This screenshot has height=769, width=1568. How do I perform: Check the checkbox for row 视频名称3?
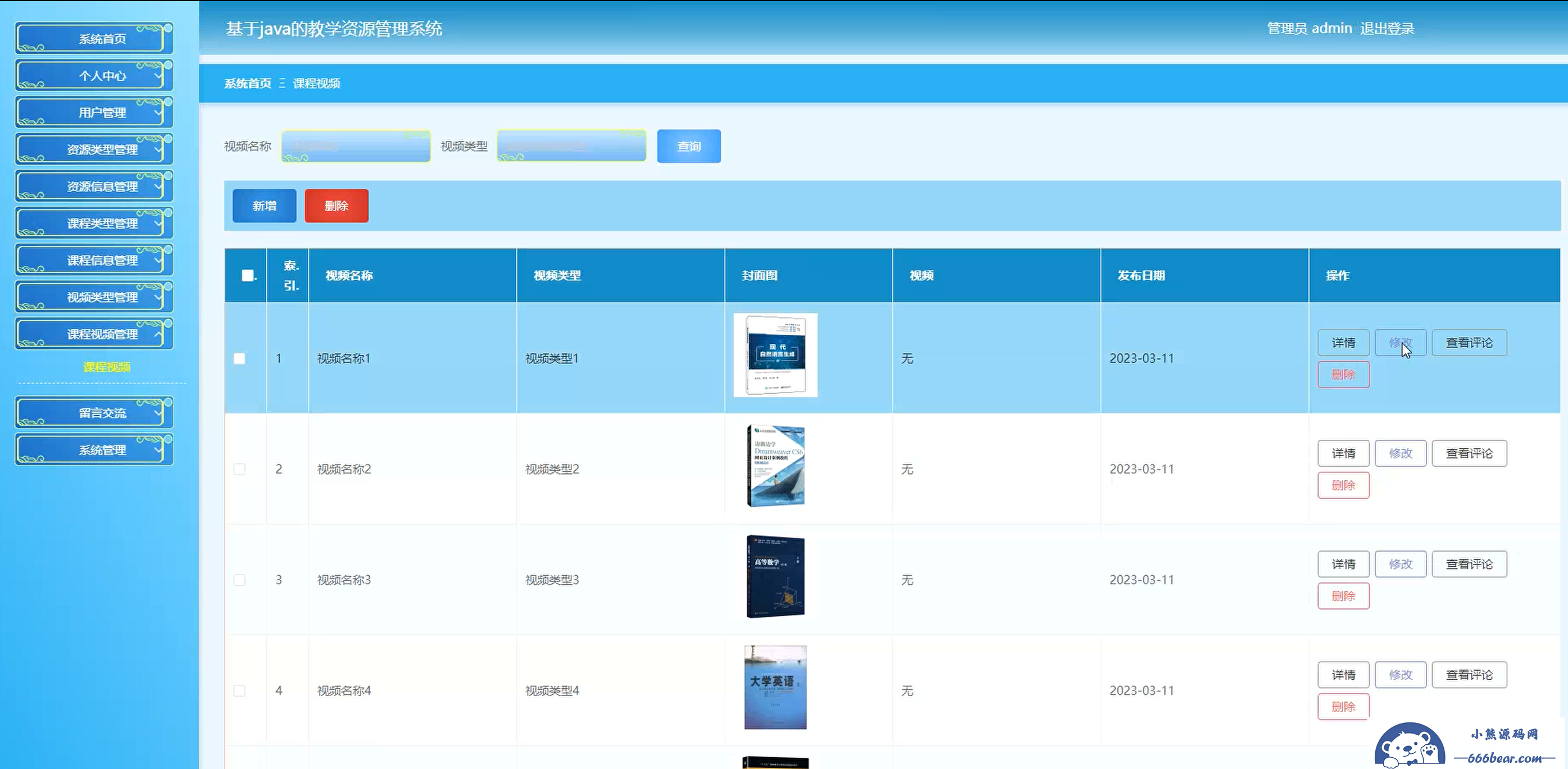(x=240, y=580)
